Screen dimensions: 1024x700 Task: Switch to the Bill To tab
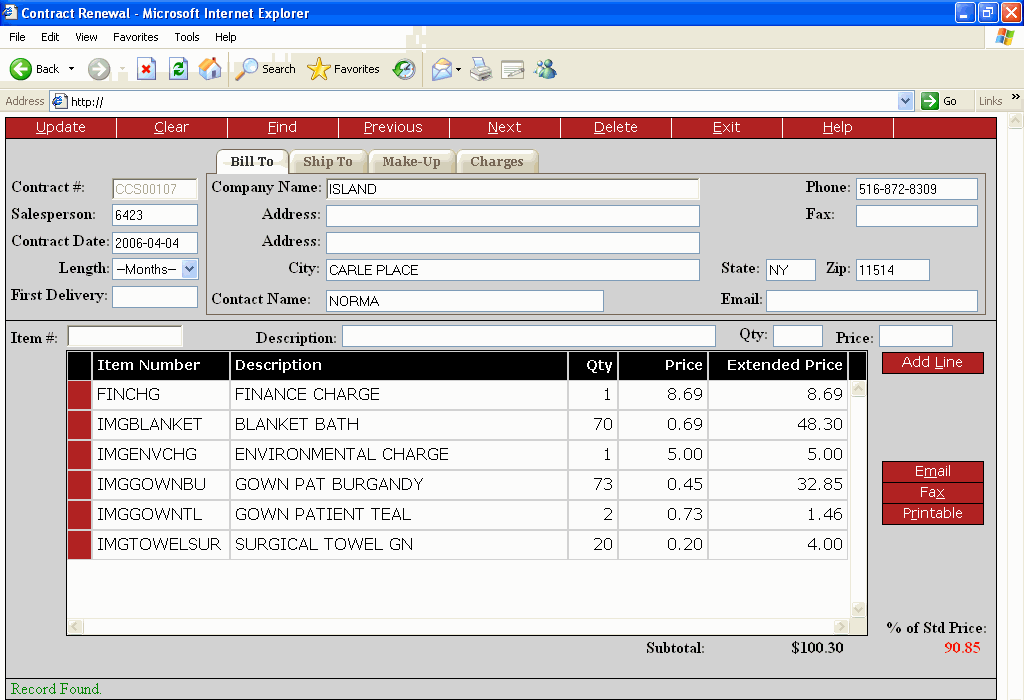(252, 161)
